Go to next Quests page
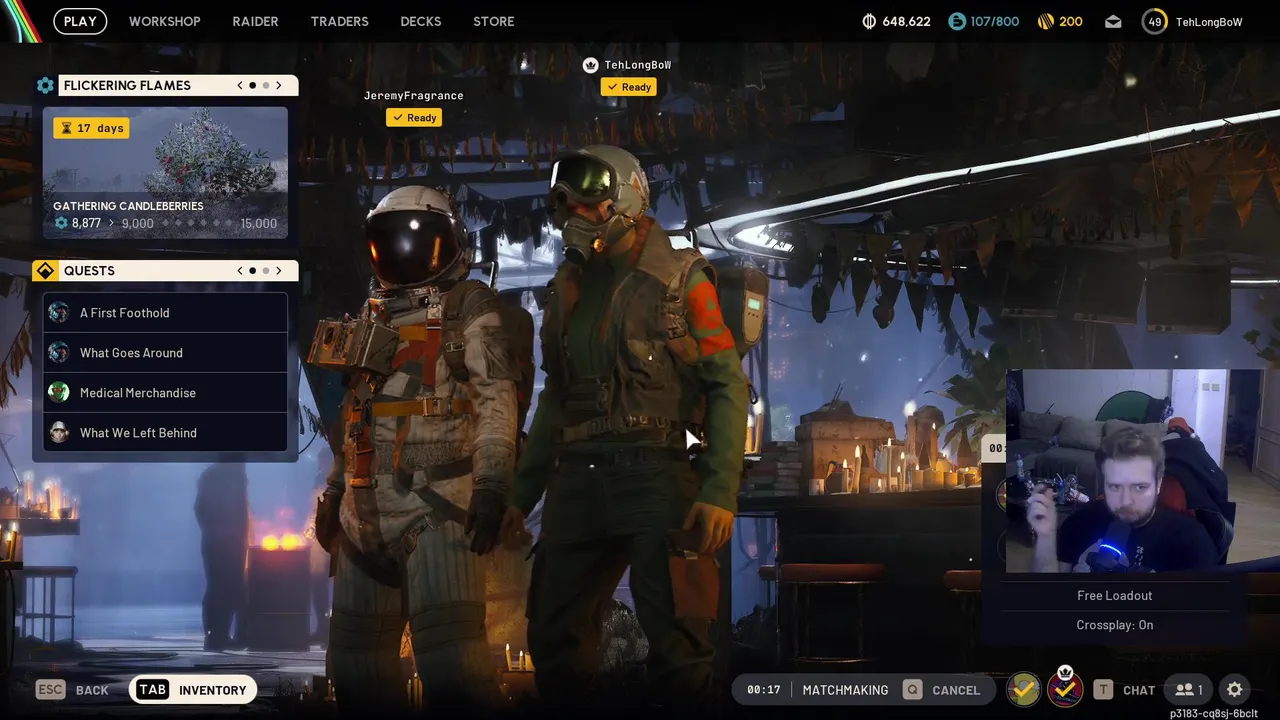 coord(279,271)
